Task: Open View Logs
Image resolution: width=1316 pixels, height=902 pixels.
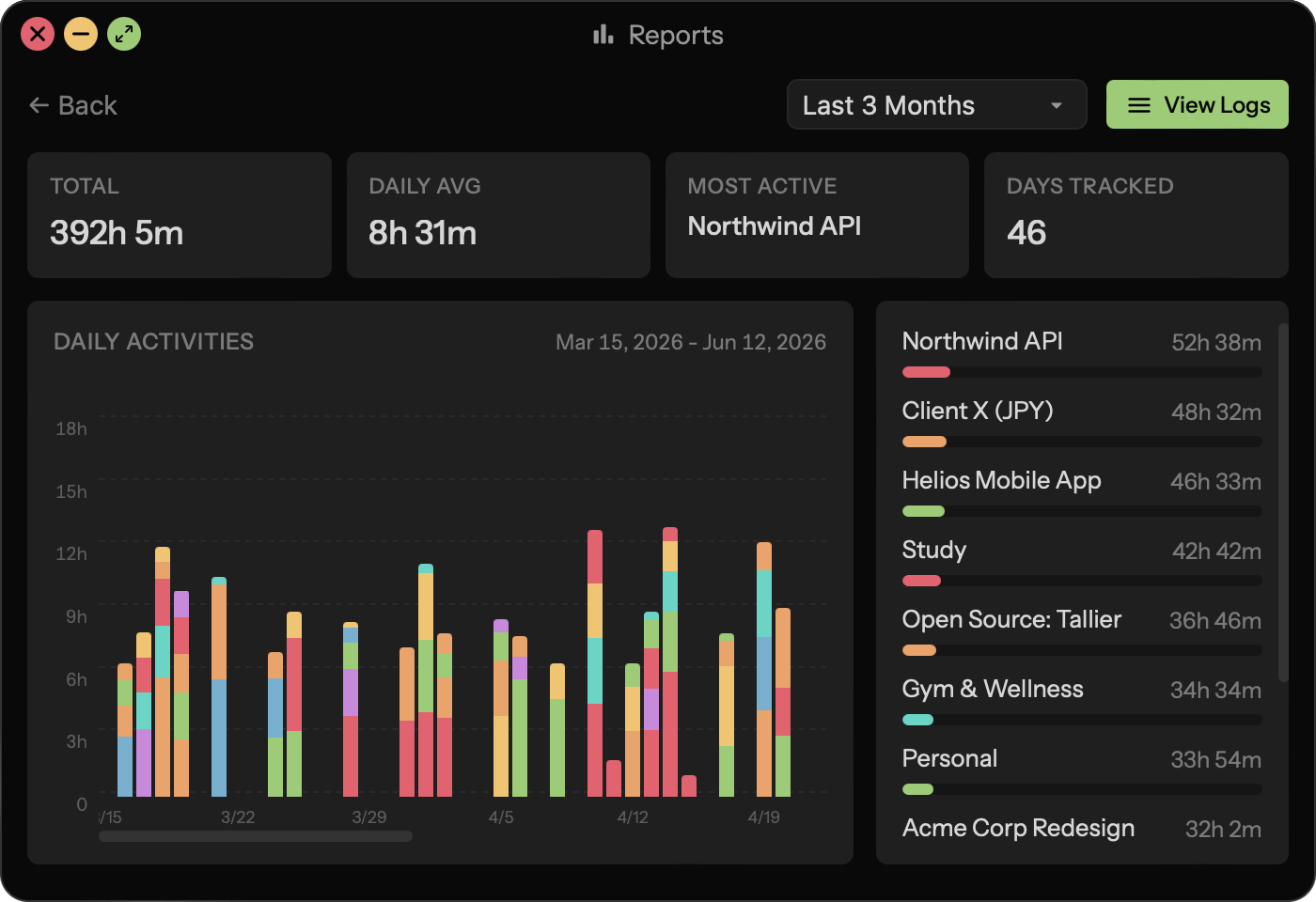Action: pyautogui.click(x=1198, y=104)
